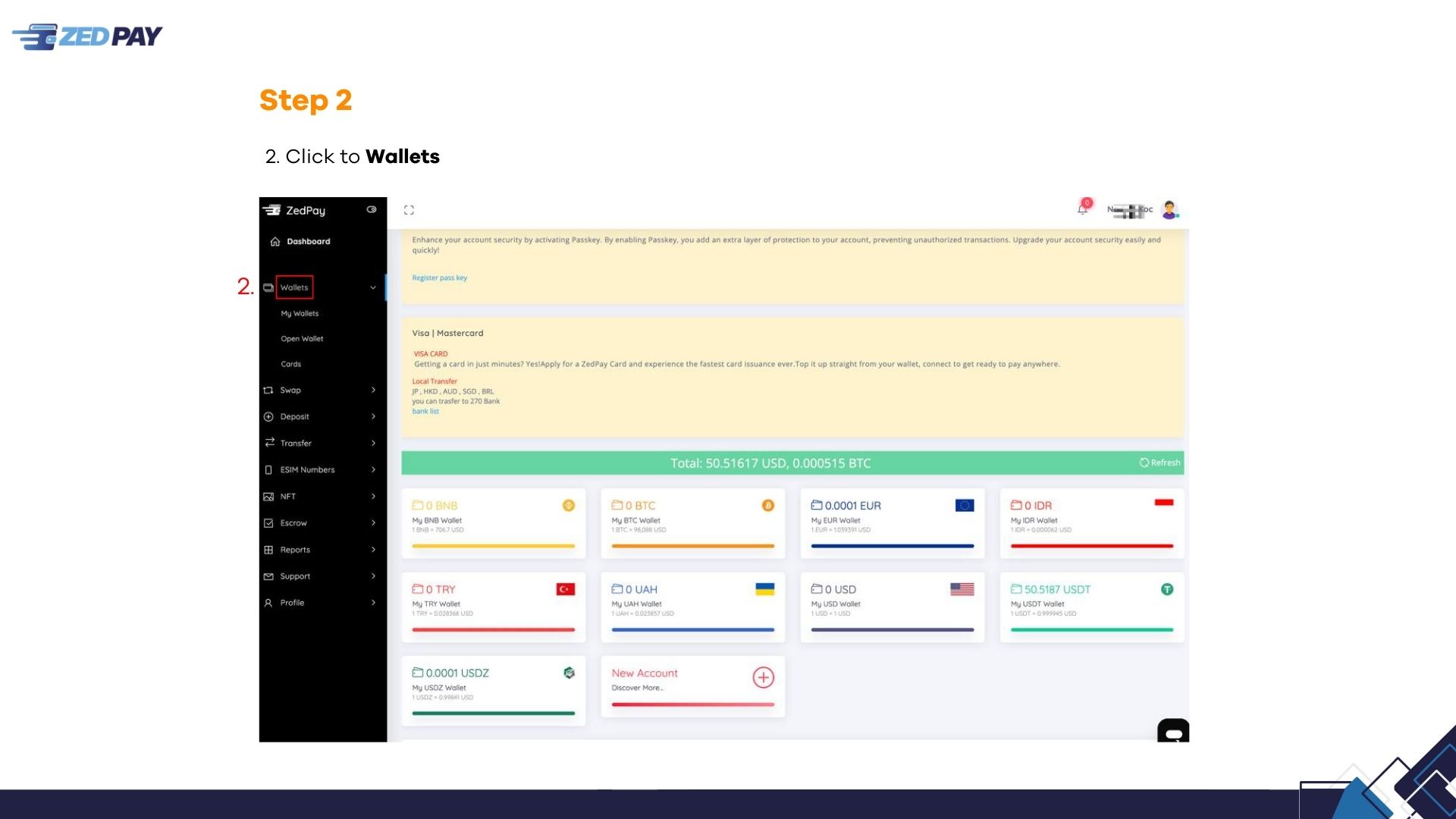Screen dimensions: 1456x819
Task: Click the fullscreen expand icon
Action: tap(409, 210)
